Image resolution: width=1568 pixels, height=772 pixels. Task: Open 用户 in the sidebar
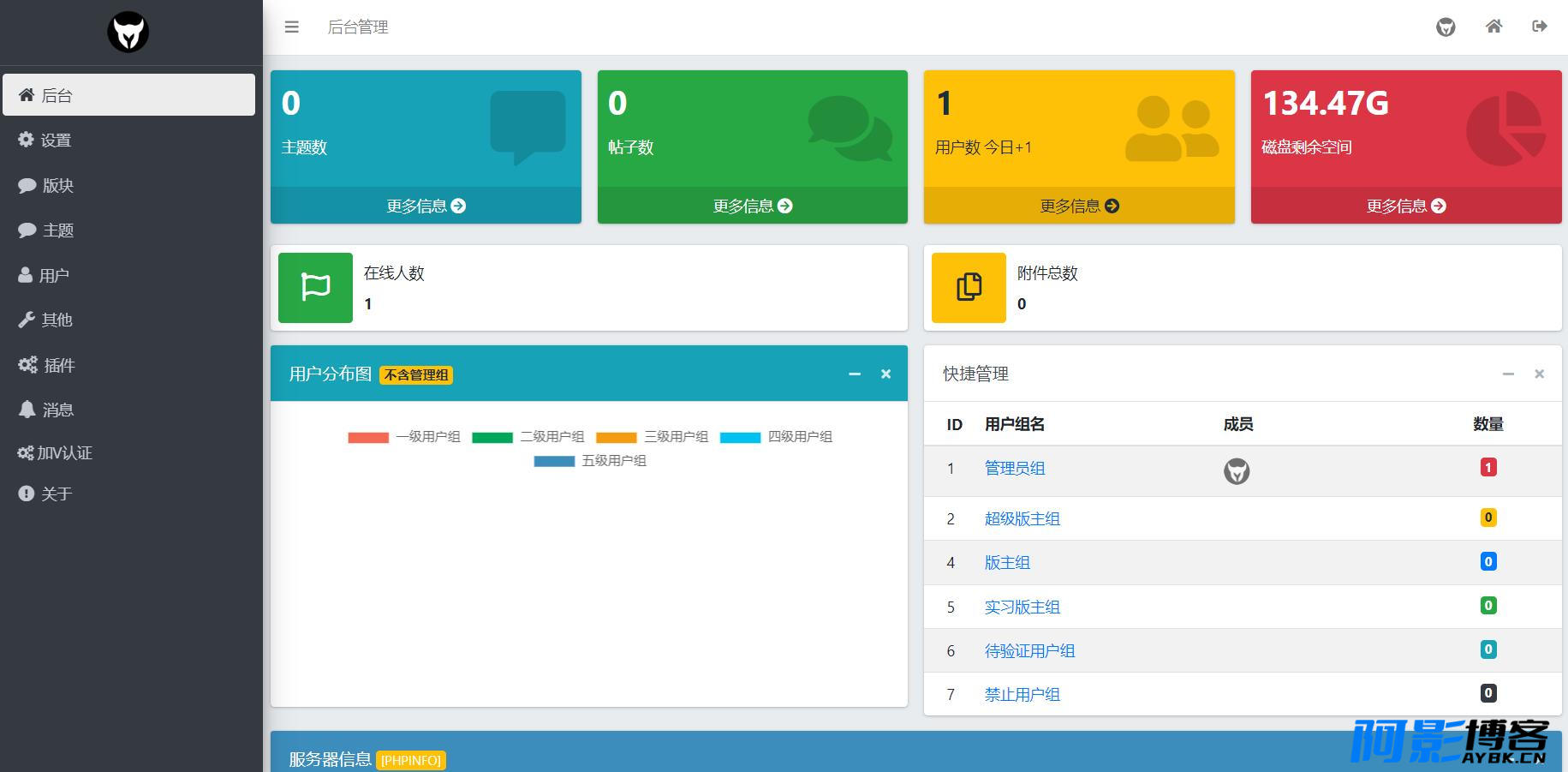pos(128,275)
